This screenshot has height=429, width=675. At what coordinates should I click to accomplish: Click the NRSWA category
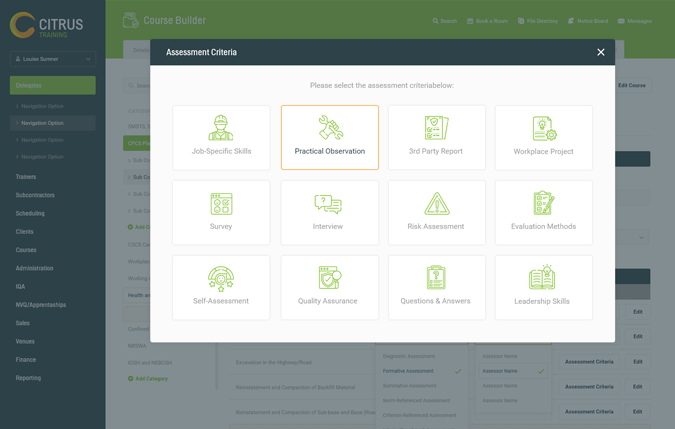137,346
